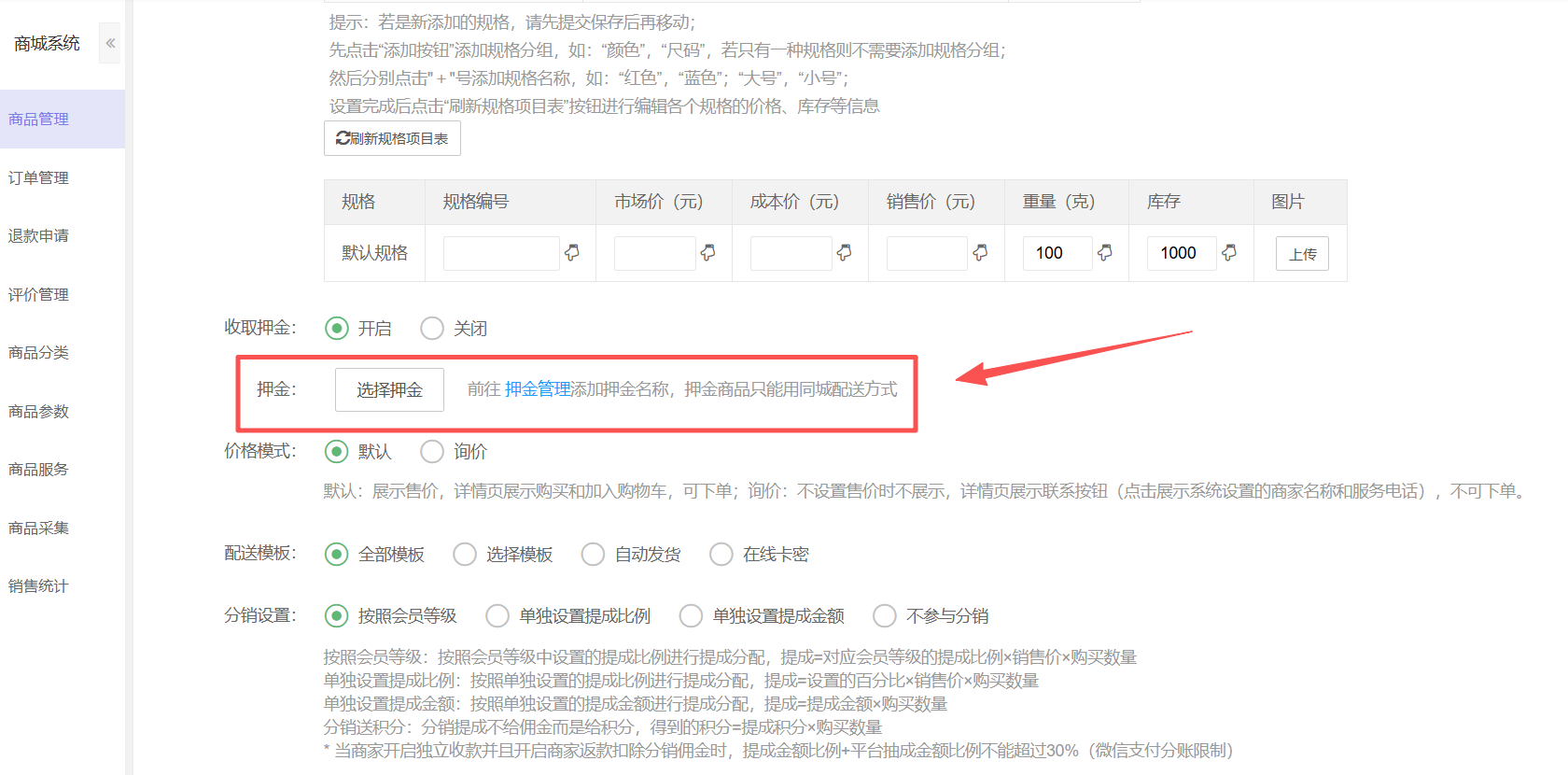The height and width of the screenshot is (775, 1568).
Task: Open 销售统计 from the left menu
Action: (x=38, y=586)
